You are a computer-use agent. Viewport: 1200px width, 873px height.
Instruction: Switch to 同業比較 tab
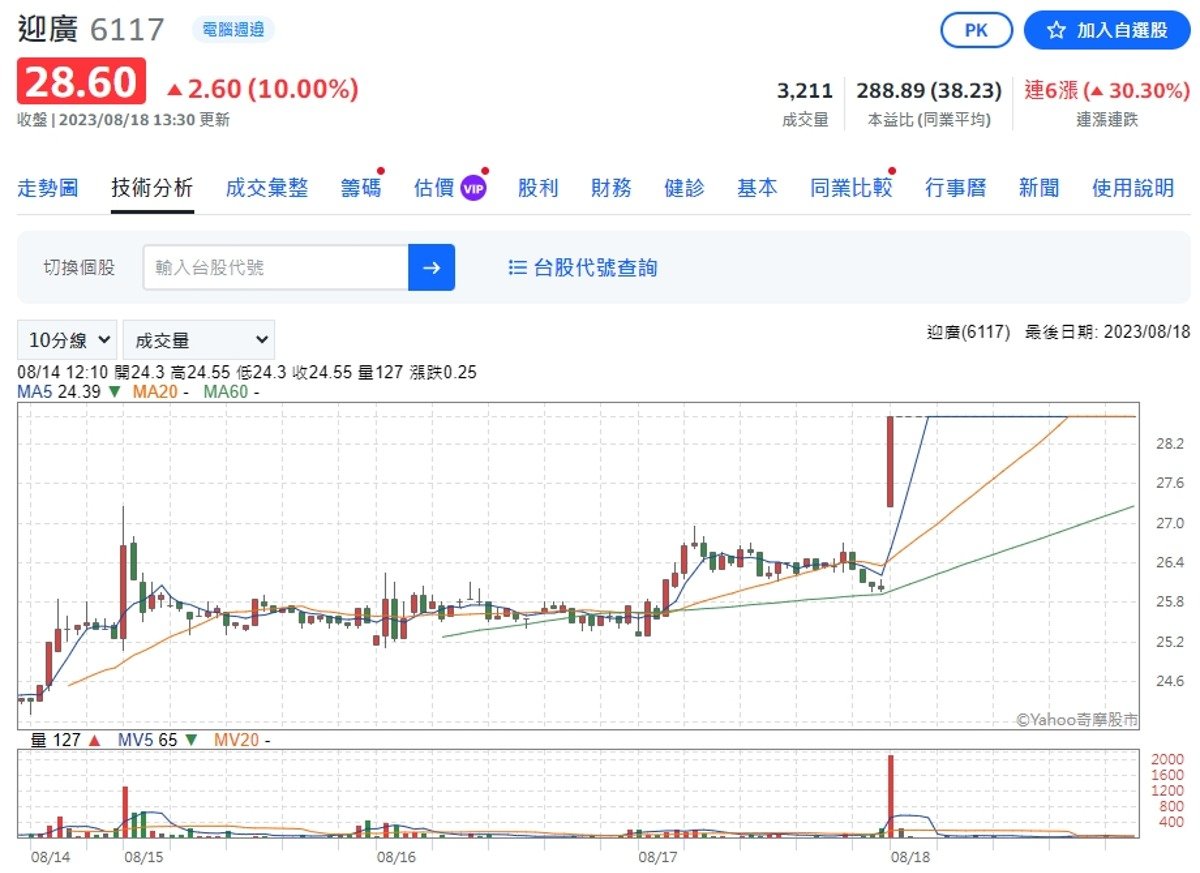pyautogui.click(x=851, y=187)
